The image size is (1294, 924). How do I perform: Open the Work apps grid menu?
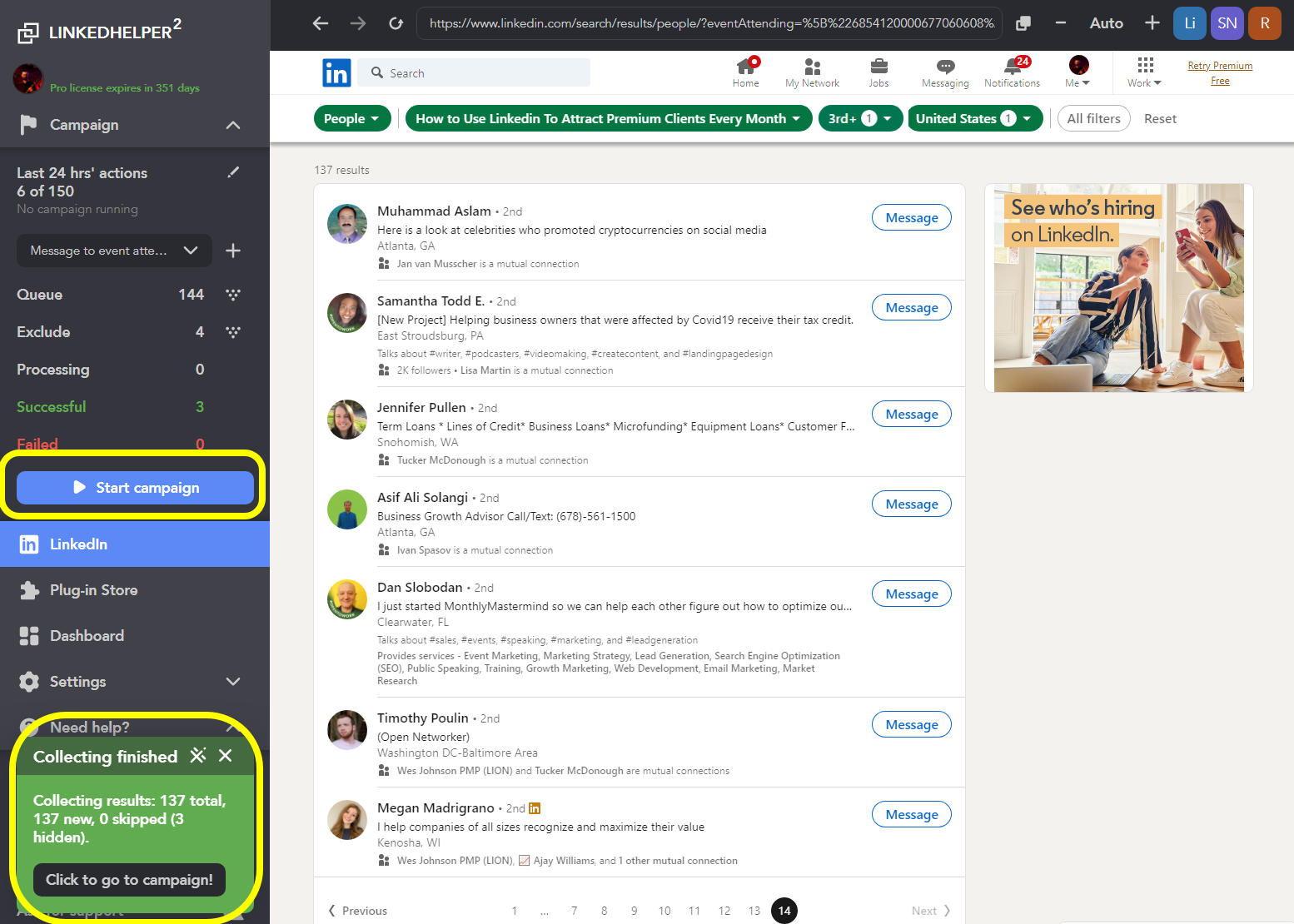click(x=1144, y=72)
